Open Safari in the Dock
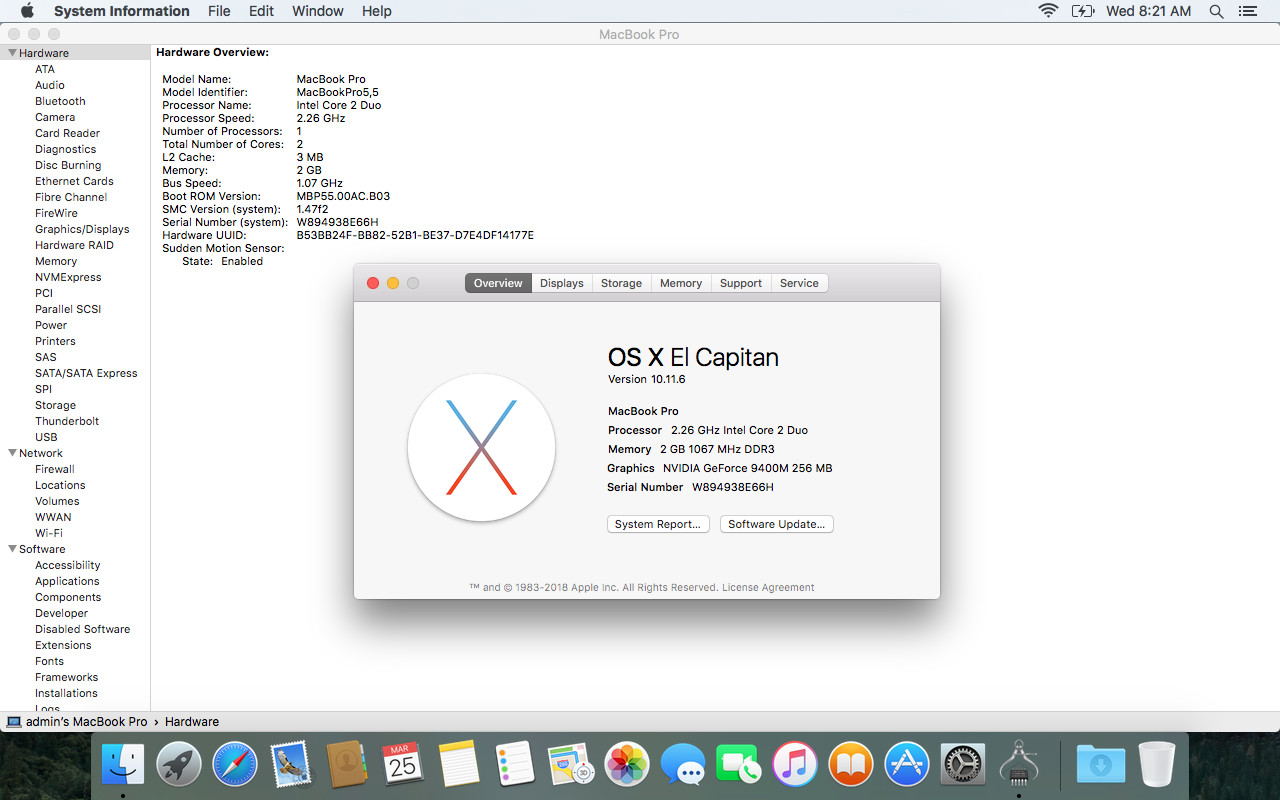 pos(235,765)
